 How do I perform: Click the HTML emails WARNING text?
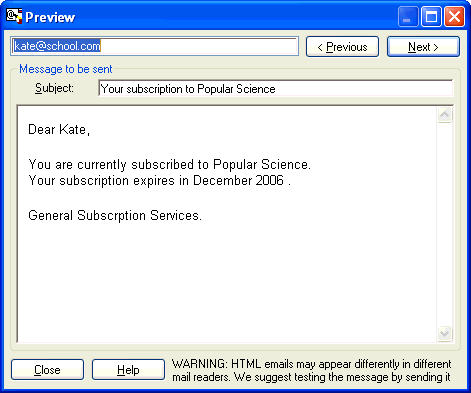click(311, 370)
